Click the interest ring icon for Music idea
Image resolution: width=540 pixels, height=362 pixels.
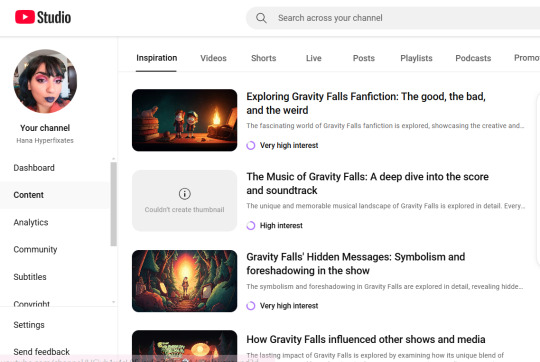coord(251,226)
